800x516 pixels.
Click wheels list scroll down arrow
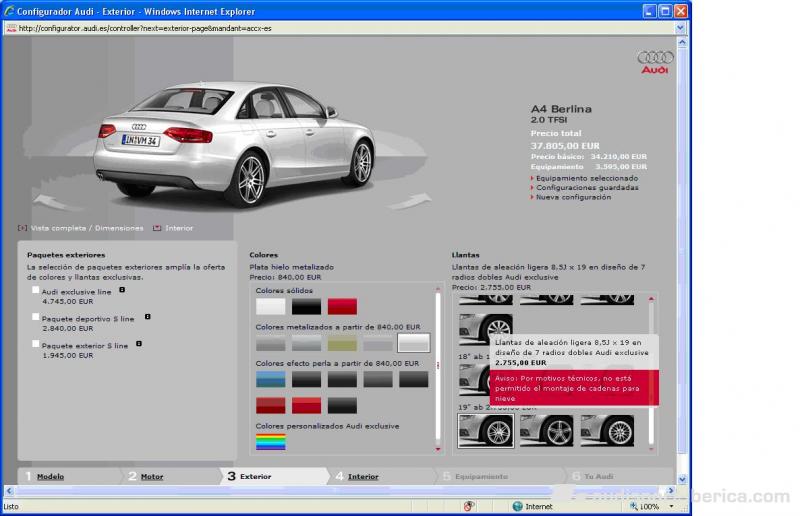(x=651, y=449)
